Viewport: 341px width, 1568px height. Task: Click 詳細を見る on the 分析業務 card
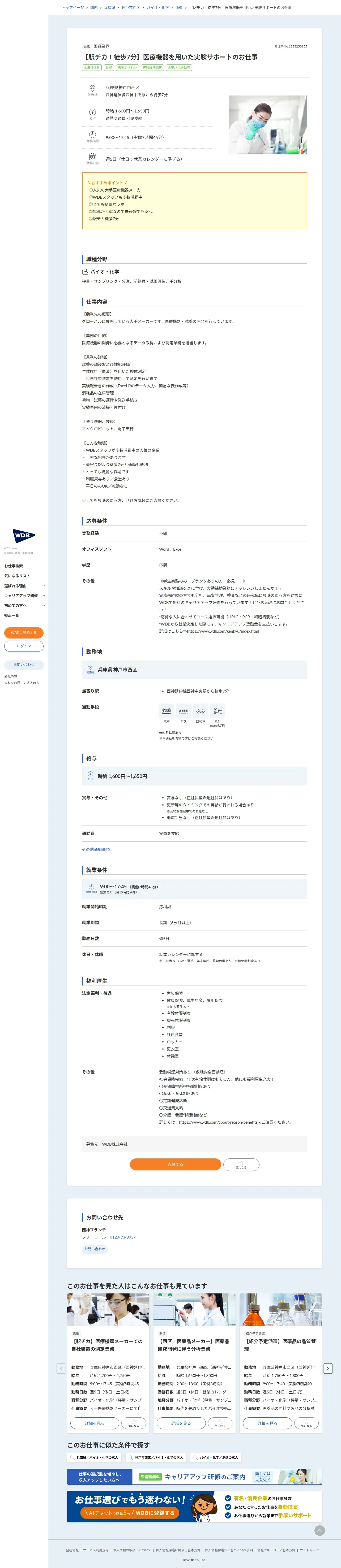pyautogui.click(x=181, y=1423)
